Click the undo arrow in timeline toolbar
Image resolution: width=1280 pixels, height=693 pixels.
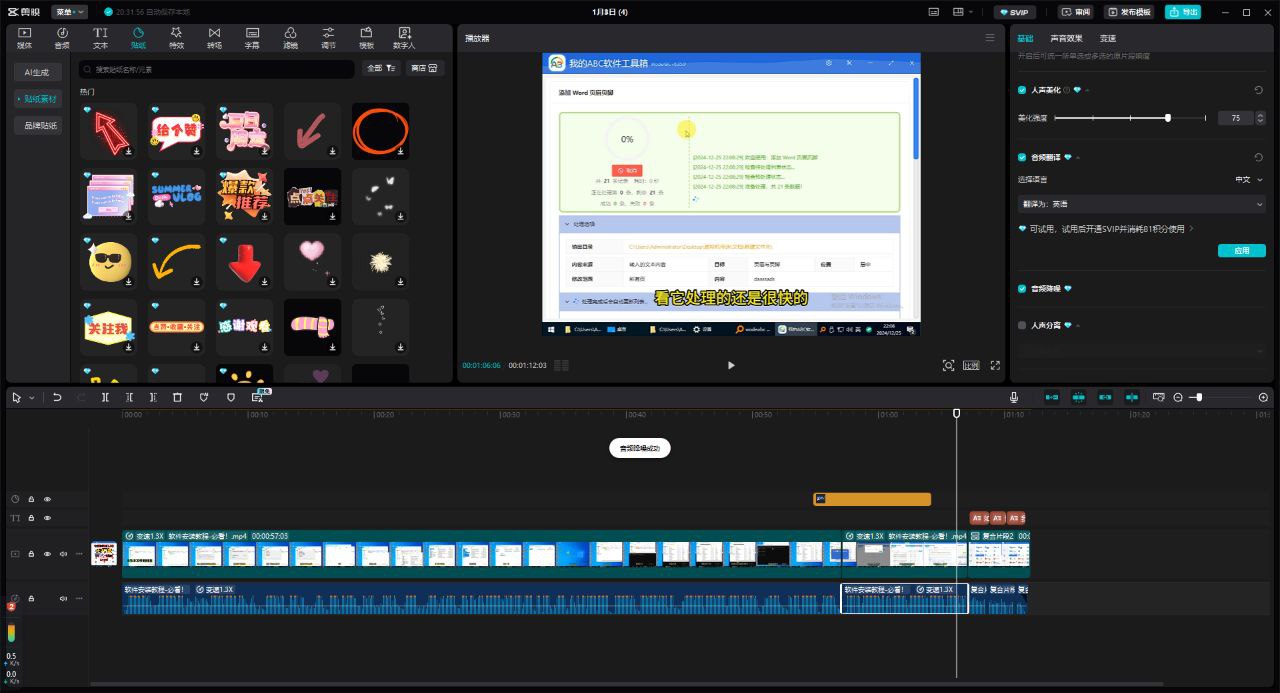tap(57, 397)
